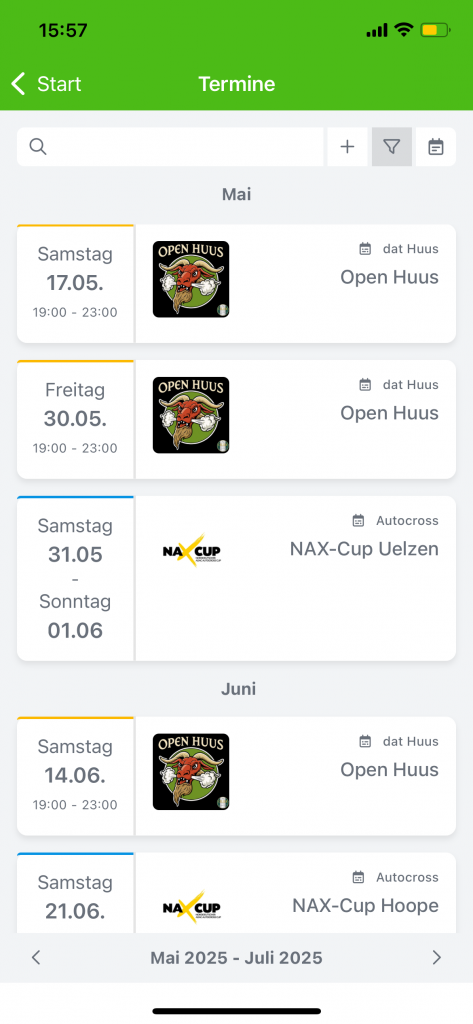This screenshot has width=473, height=1024.
Task: Open the calendar view icon
Action: pyautogui.click(x=436, y=147)
